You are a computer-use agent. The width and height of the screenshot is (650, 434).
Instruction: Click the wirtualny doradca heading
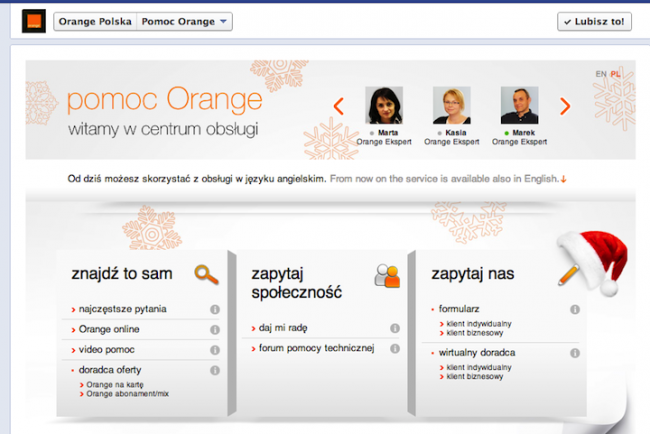pyautogui.click(x=477, y=352)
